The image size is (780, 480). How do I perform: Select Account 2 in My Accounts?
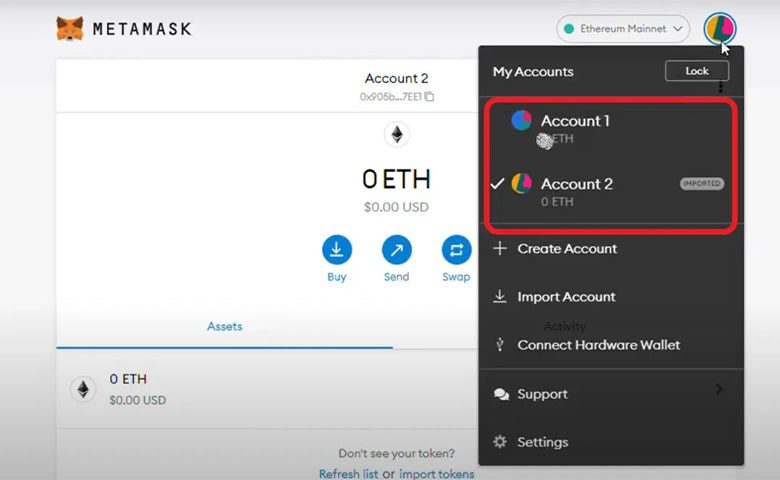click(x=610, y=192)
